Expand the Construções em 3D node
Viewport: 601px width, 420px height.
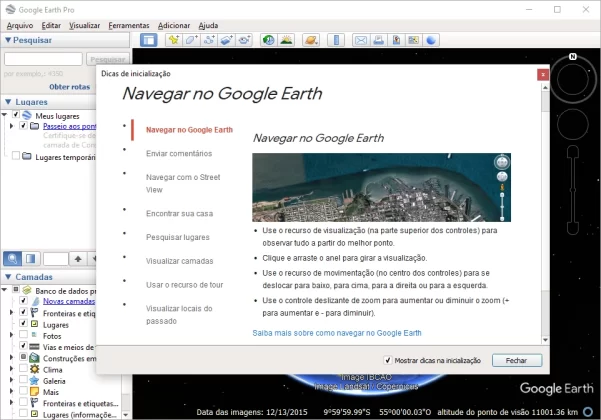tap(11, 357)
